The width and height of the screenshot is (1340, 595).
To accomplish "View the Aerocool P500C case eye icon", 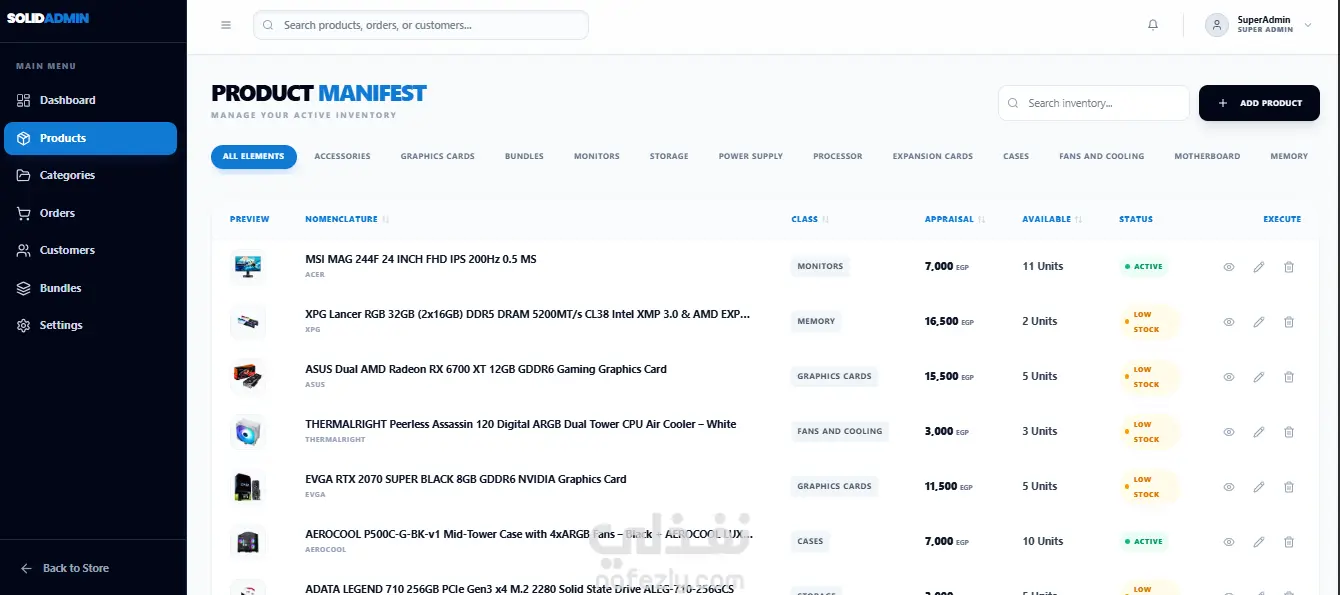I will [1229, 542].
